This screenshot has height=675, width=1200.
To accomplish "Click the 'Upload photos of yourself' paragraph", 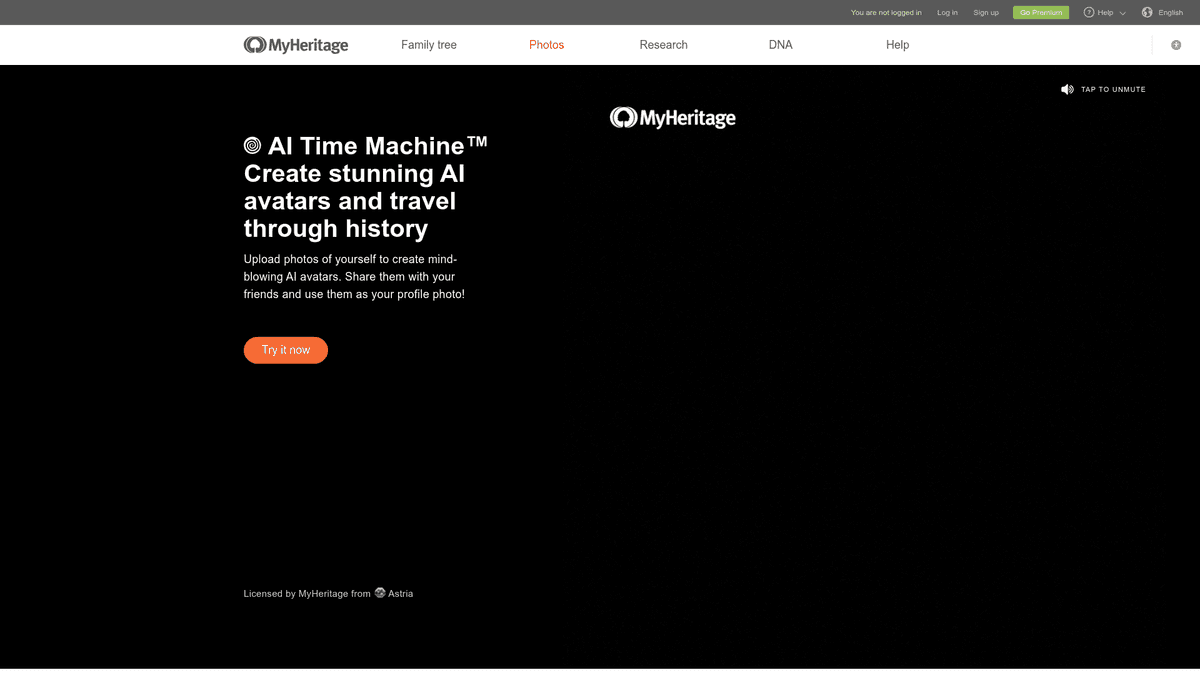I will (354, 277).
